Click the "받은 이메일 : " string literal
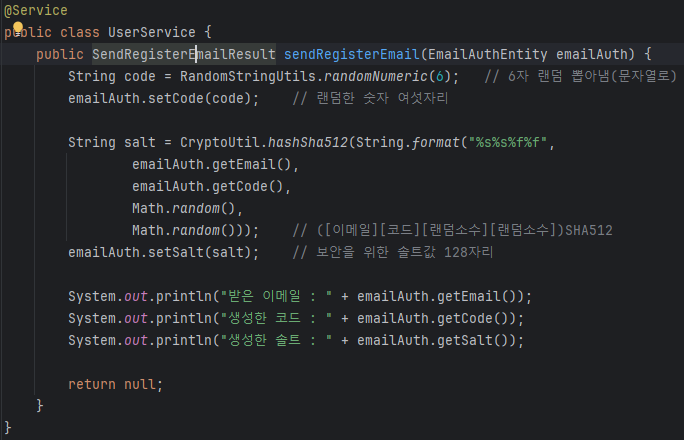Screen dimensions: 684x440 pos(277,297)
